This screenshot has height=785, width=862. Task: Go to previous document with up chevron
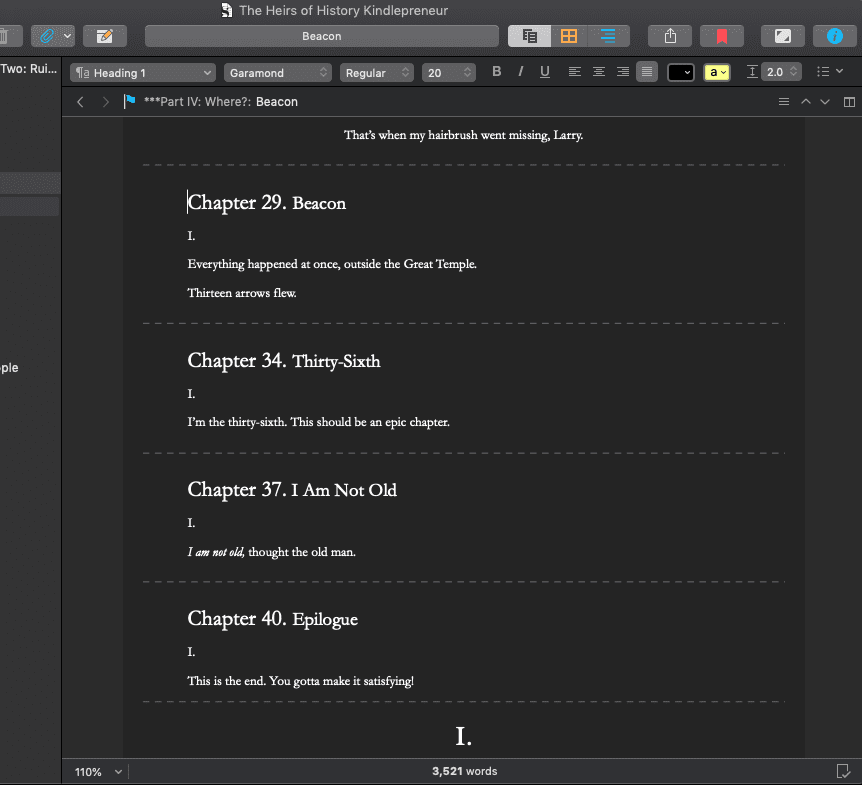coord(806,102)
